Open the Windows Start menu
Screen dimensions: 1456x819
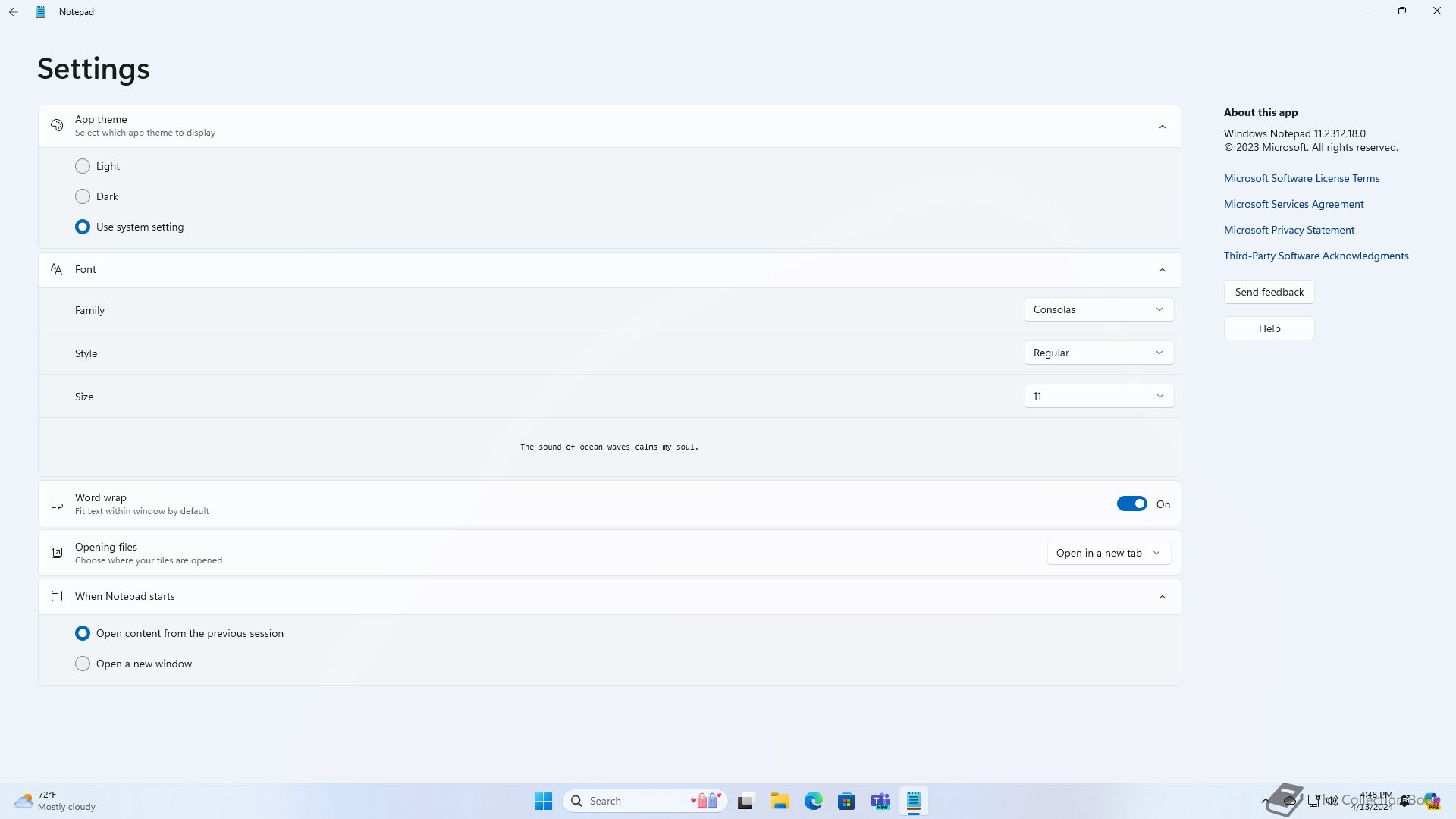tap(543, 801)
